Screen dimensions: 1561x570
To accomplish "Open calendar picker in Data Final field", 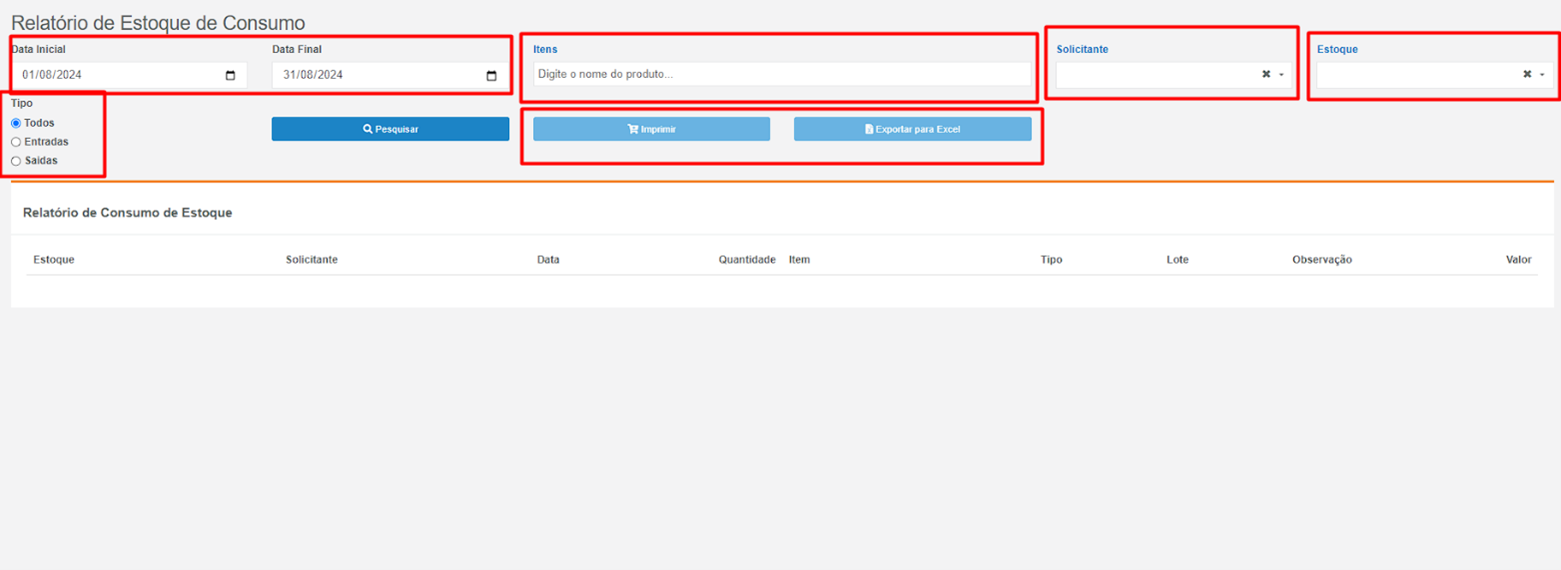I will 491,75.
